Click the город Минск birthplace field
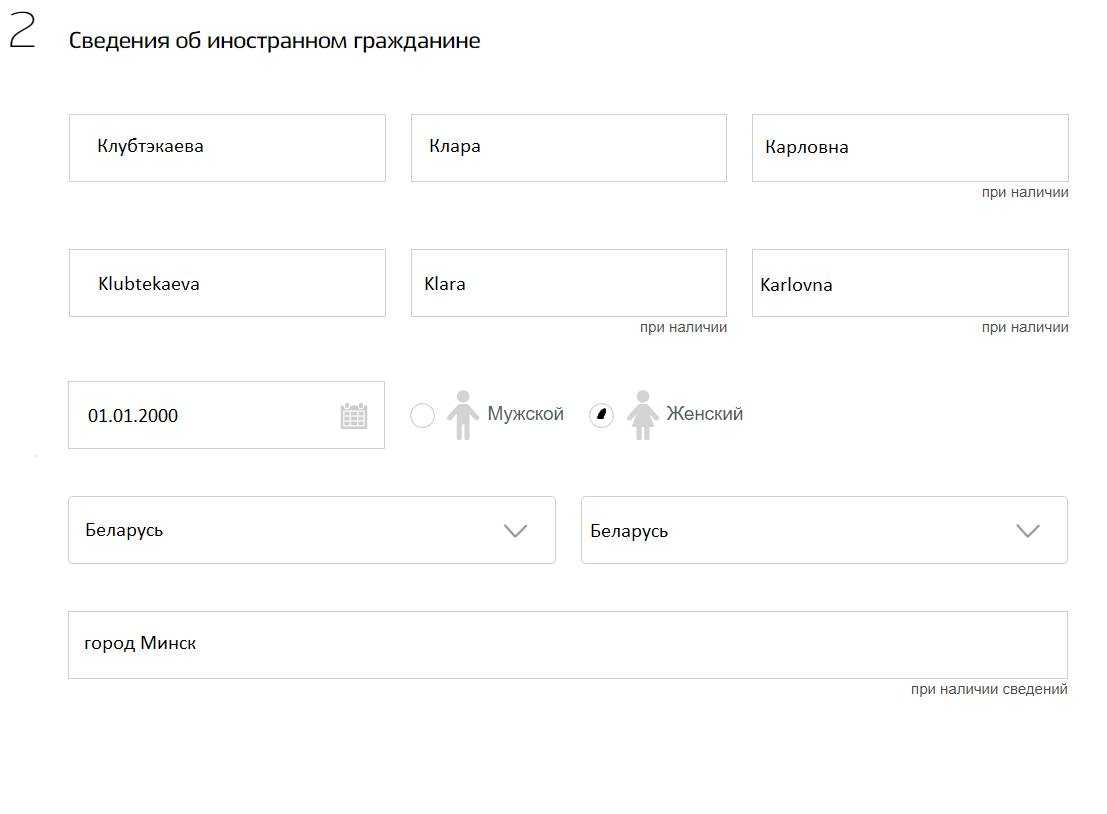This screenshot has width=1107, height=814. 567,645
